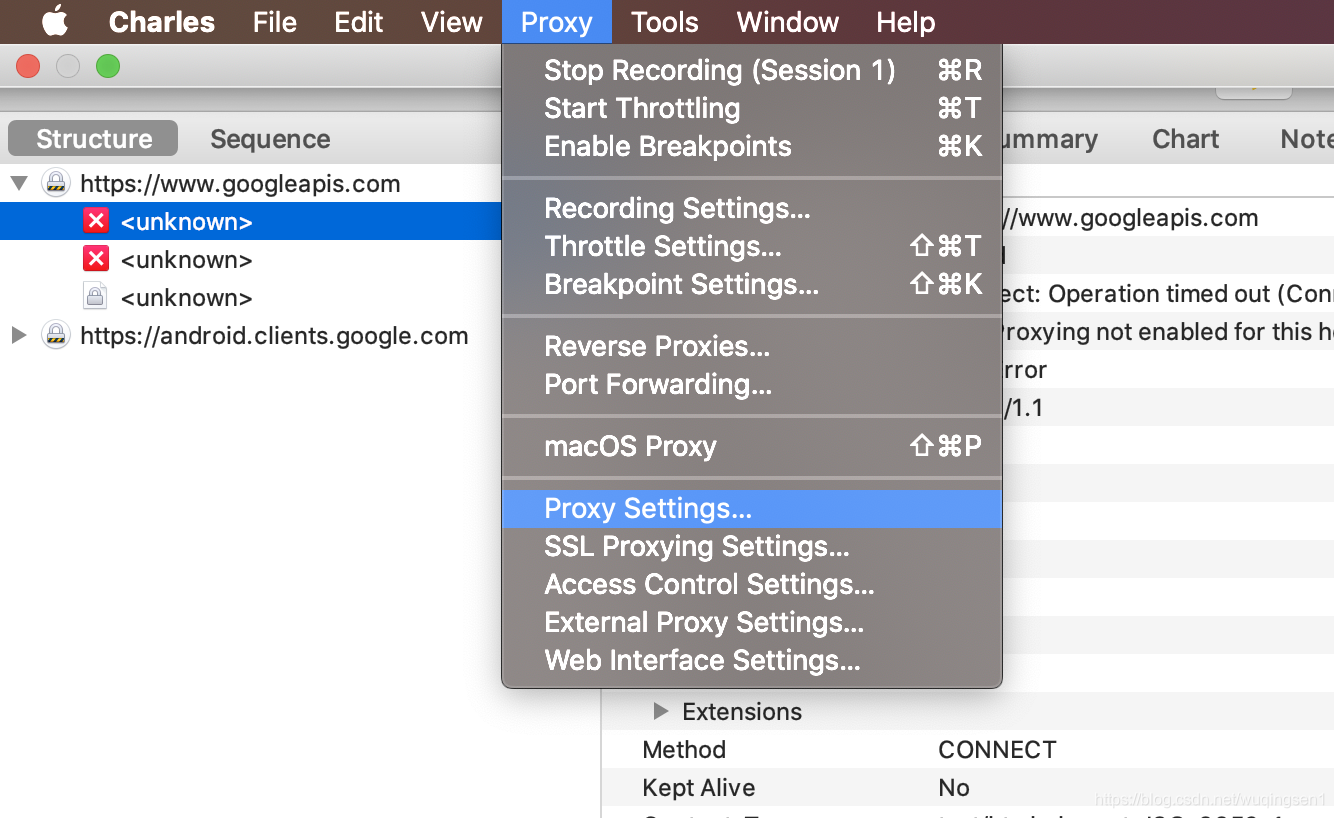Screen dimensions: 1334x818
Task: Click the Extensions label
Action: [742, 712]
